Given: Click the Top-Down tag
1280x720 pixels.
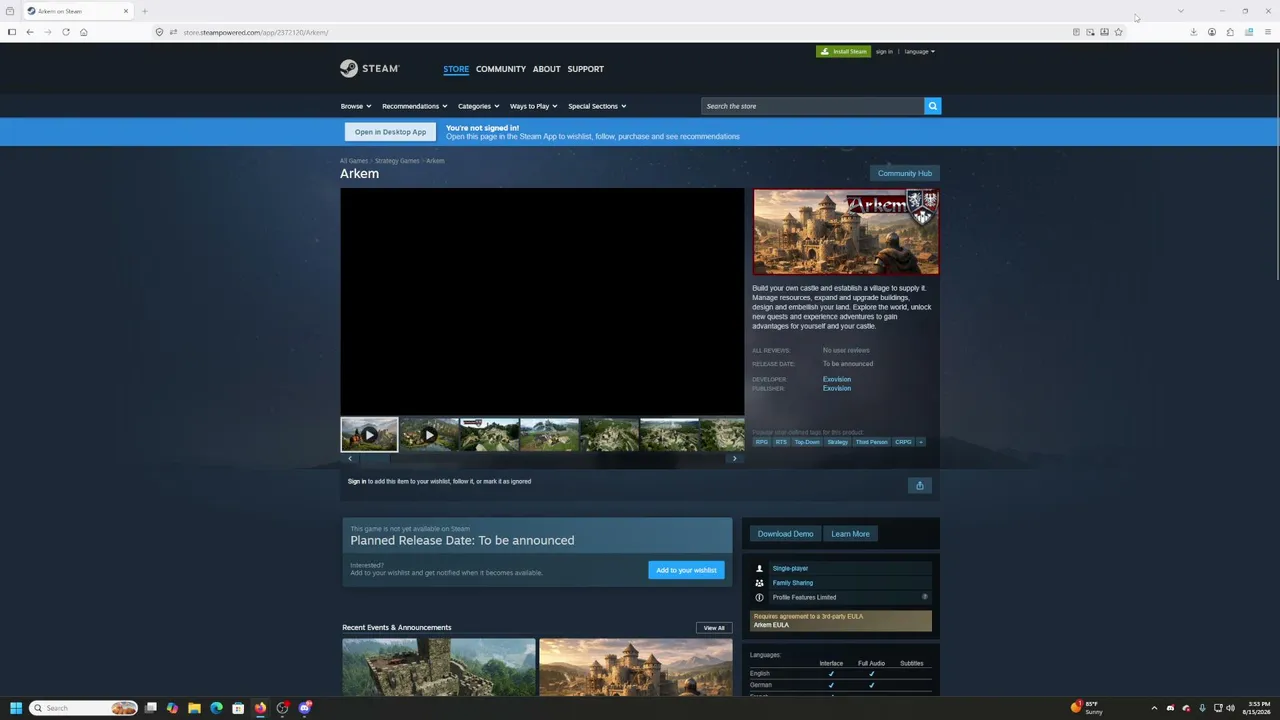Looking at the screenshot, I should [807, 442].
